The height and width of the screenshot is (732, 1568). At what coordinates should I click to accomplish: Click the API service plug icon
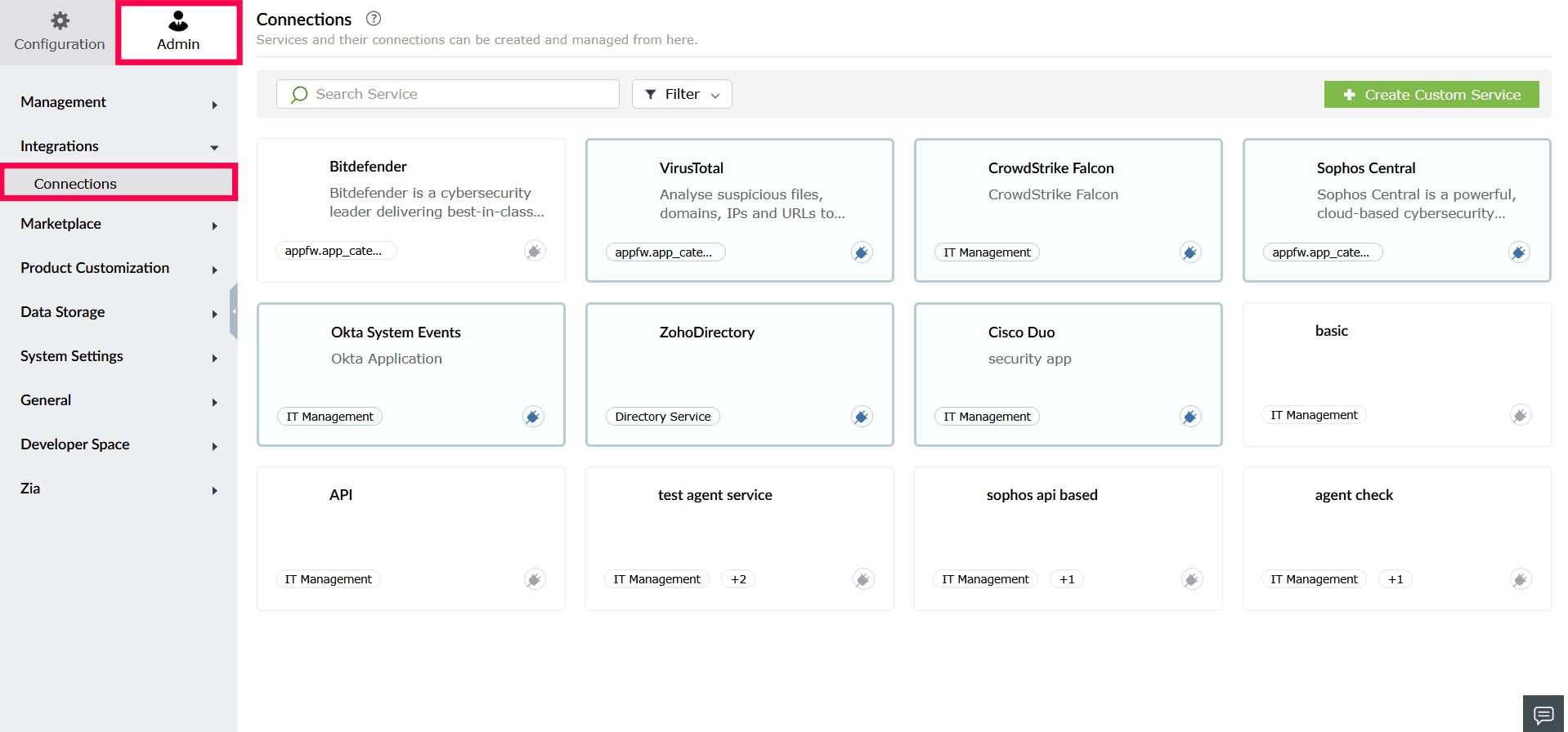[x=535, y=579]
